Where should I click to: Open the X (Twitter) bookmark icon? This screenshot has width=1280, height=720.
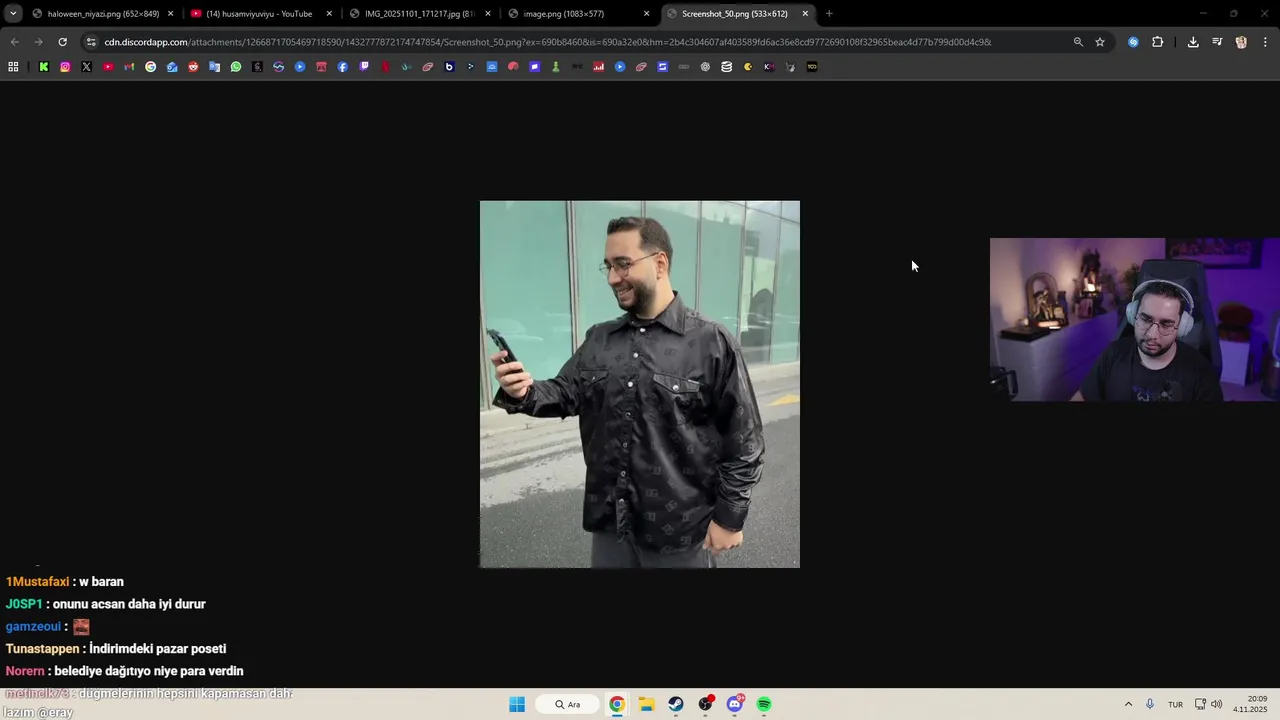tap(86, 67)
